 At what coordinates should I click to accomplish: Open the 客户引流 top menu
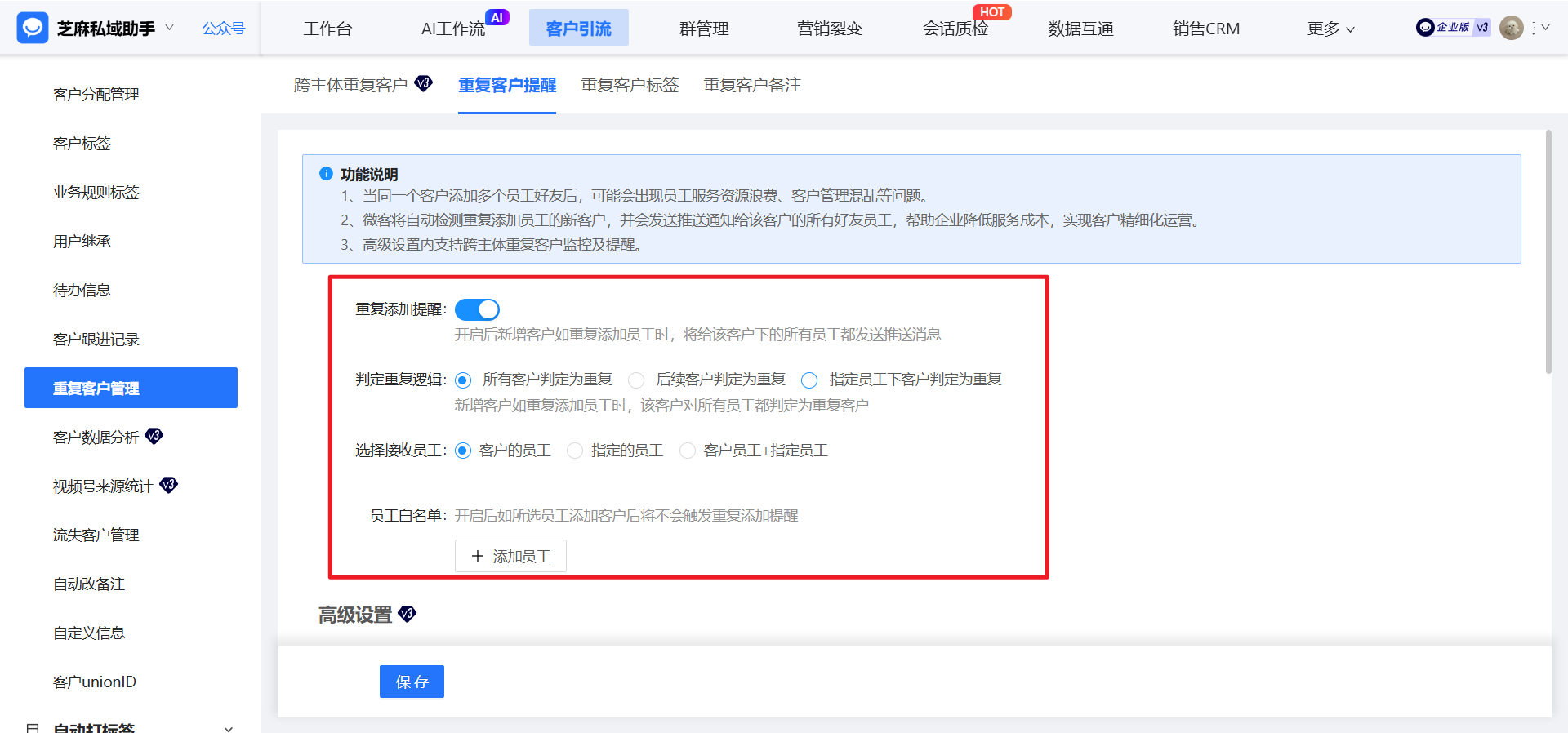pyautogui.click(x=579, y=29)
